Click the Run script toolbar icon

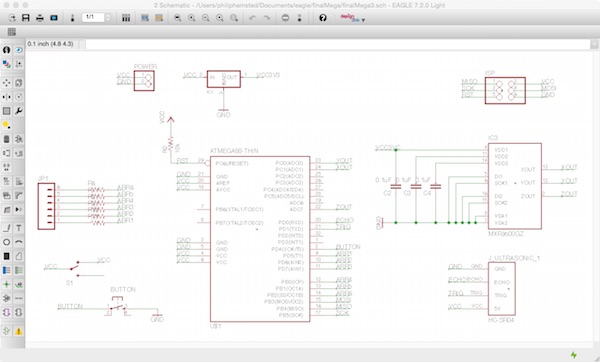145,18
